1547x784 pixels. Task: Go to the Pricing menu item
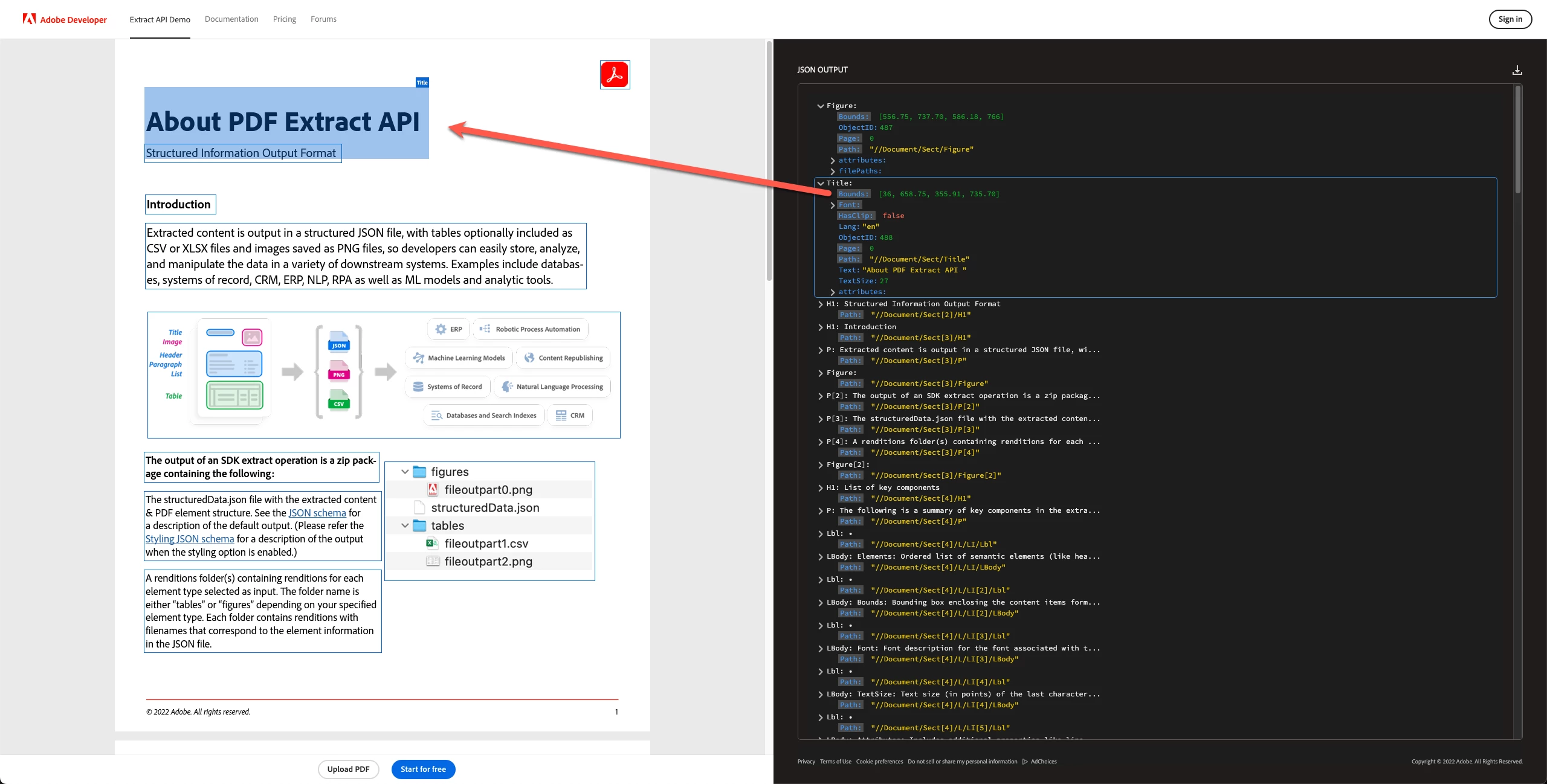(x=284, y=19)
